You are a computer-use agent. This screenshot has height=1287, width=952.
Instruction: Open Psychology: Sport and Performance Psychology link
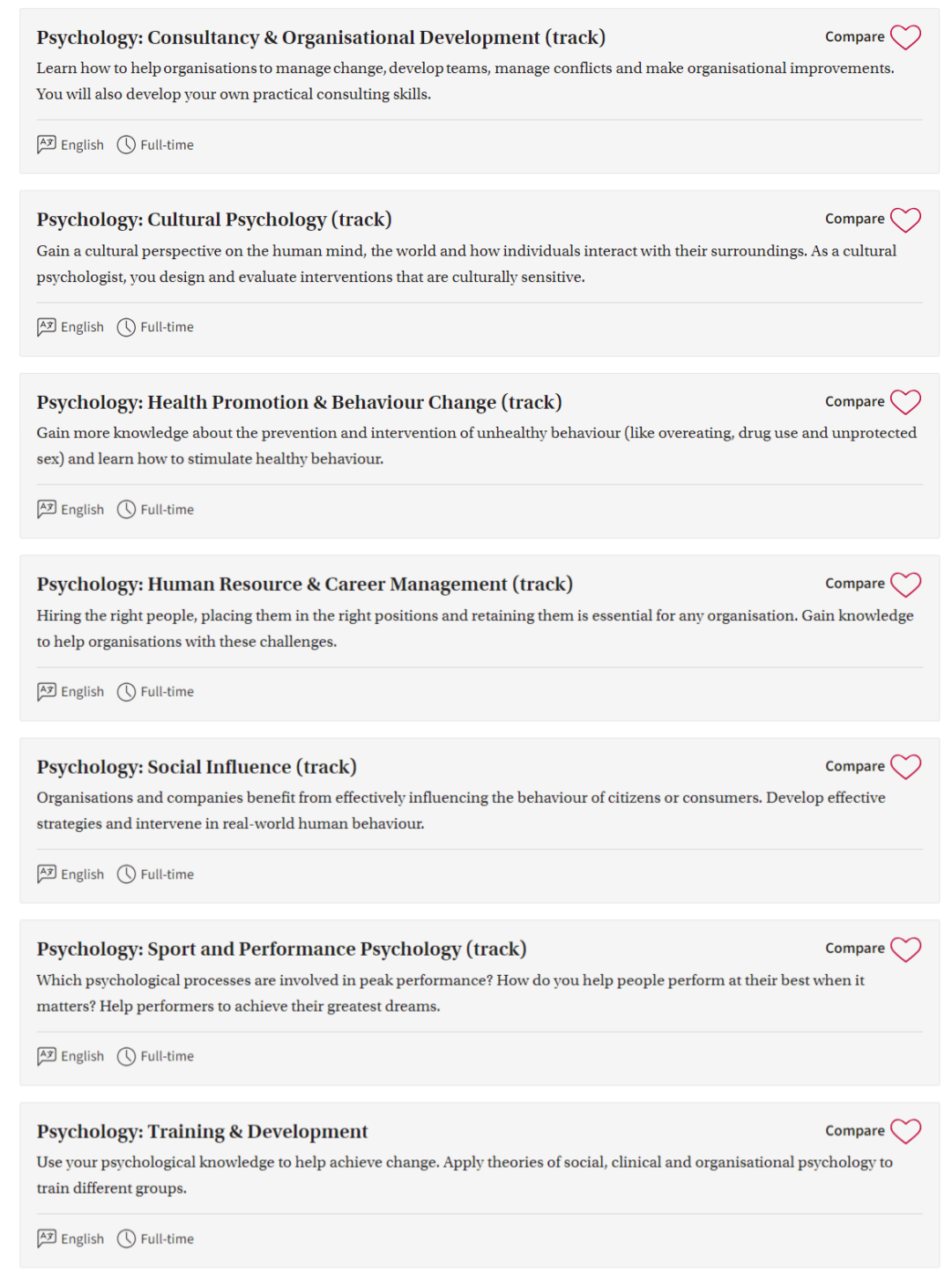click(281, 949)
